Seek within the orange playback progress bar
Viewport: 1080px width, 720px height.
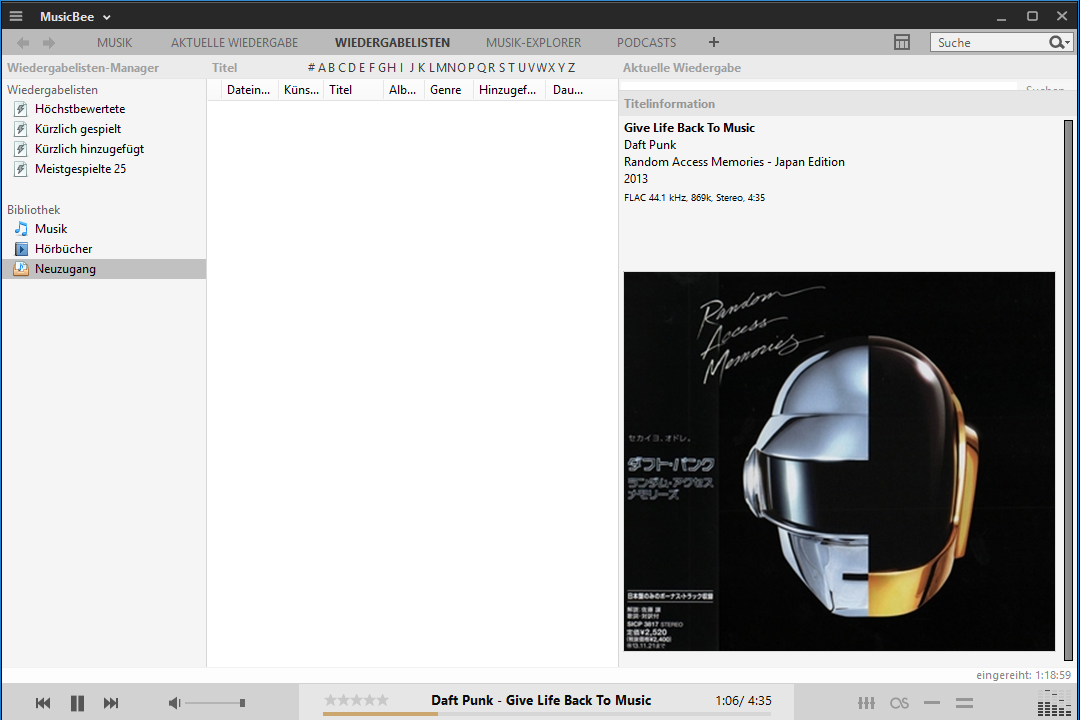pyautogui.click(x=547, y=714)
